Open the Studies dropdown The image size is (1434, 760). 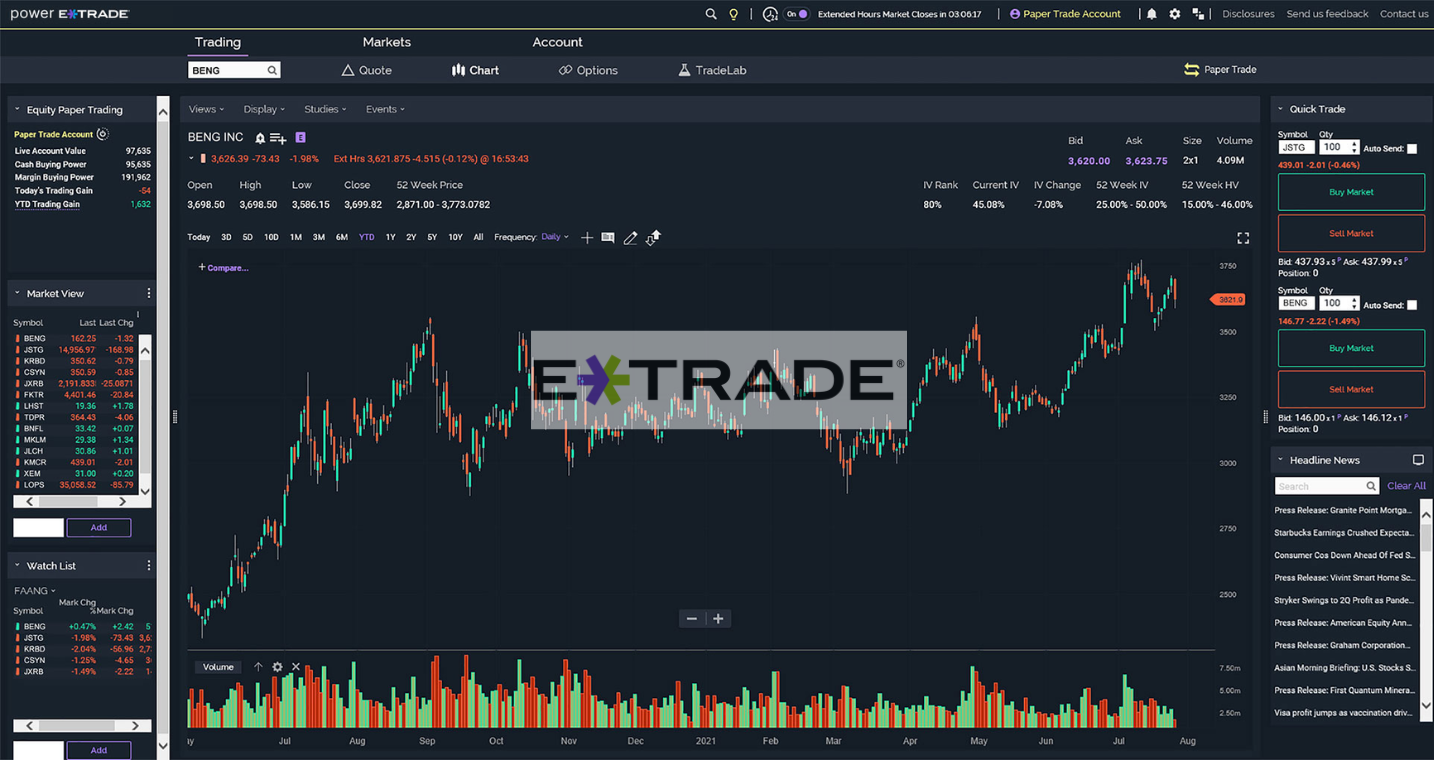(x=325, y=109)
